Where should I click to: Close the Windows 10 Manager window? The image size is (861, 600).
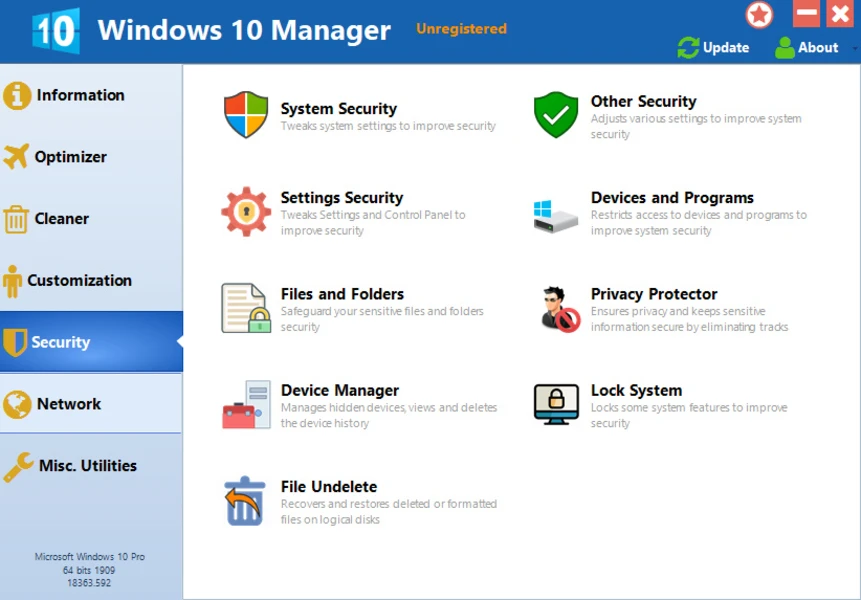[x=840, y=13]
